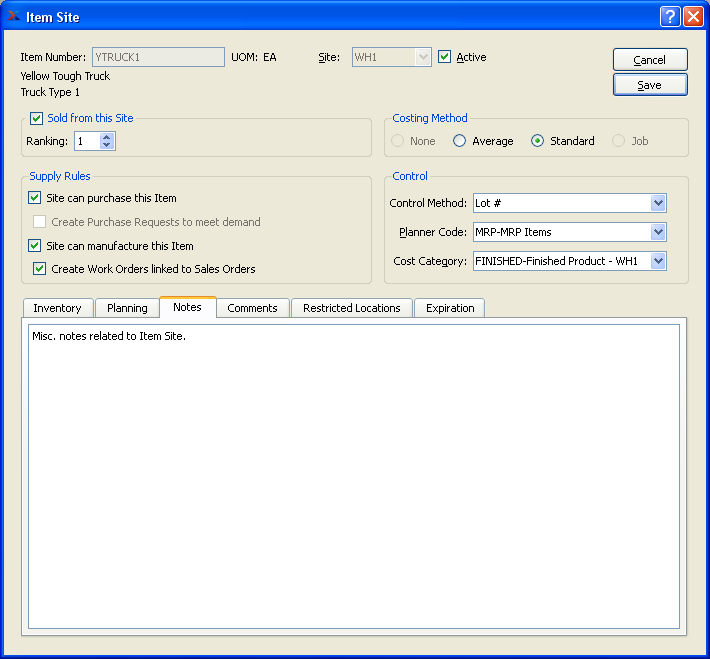Click the Cancel button
Image resolution: width=710 pixels, height=659 pixels.
650,59
